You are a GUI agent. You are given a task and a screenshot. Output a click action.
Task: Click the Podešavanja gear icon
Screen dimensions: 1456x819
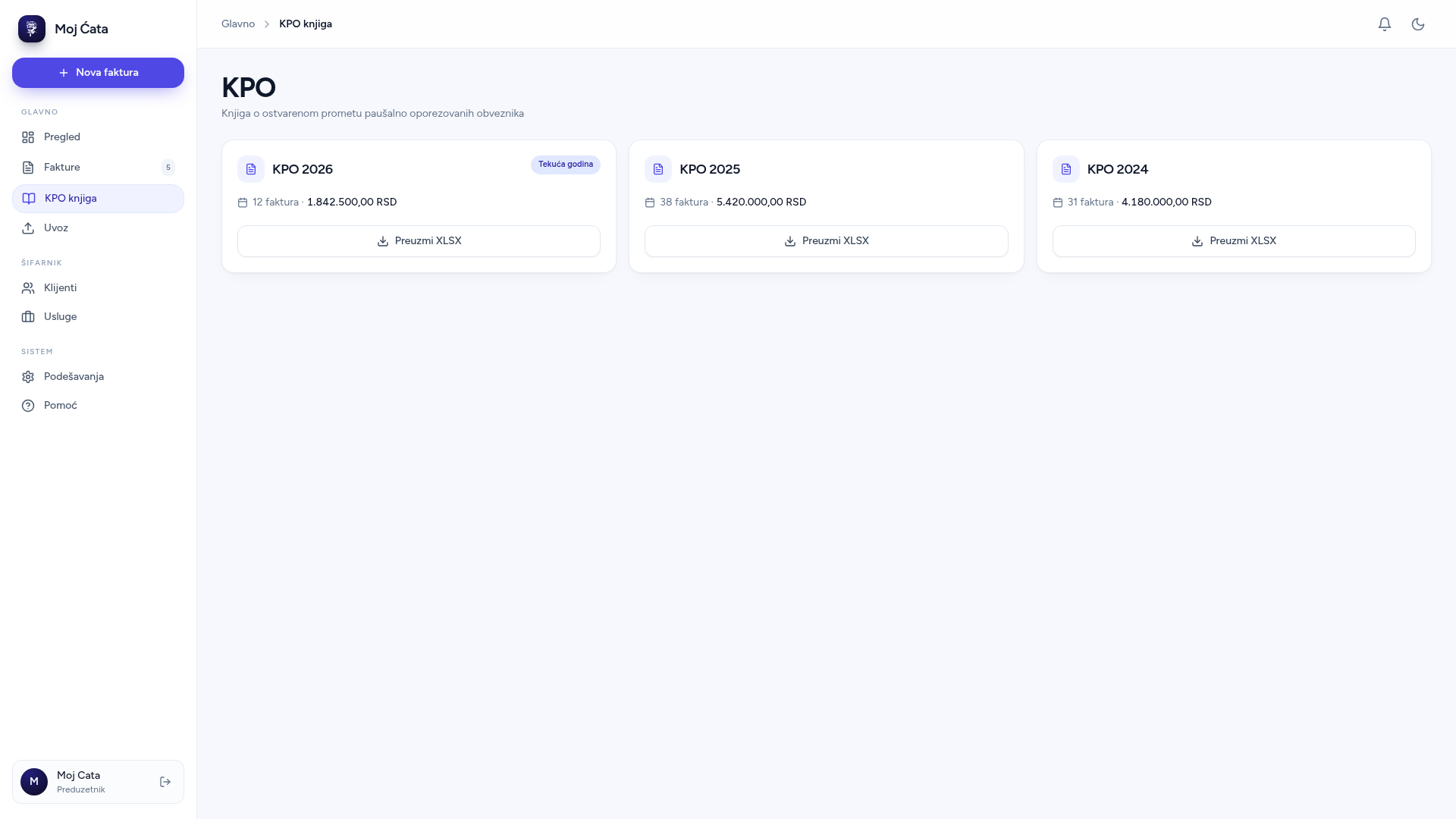click(x=28, y=377)
